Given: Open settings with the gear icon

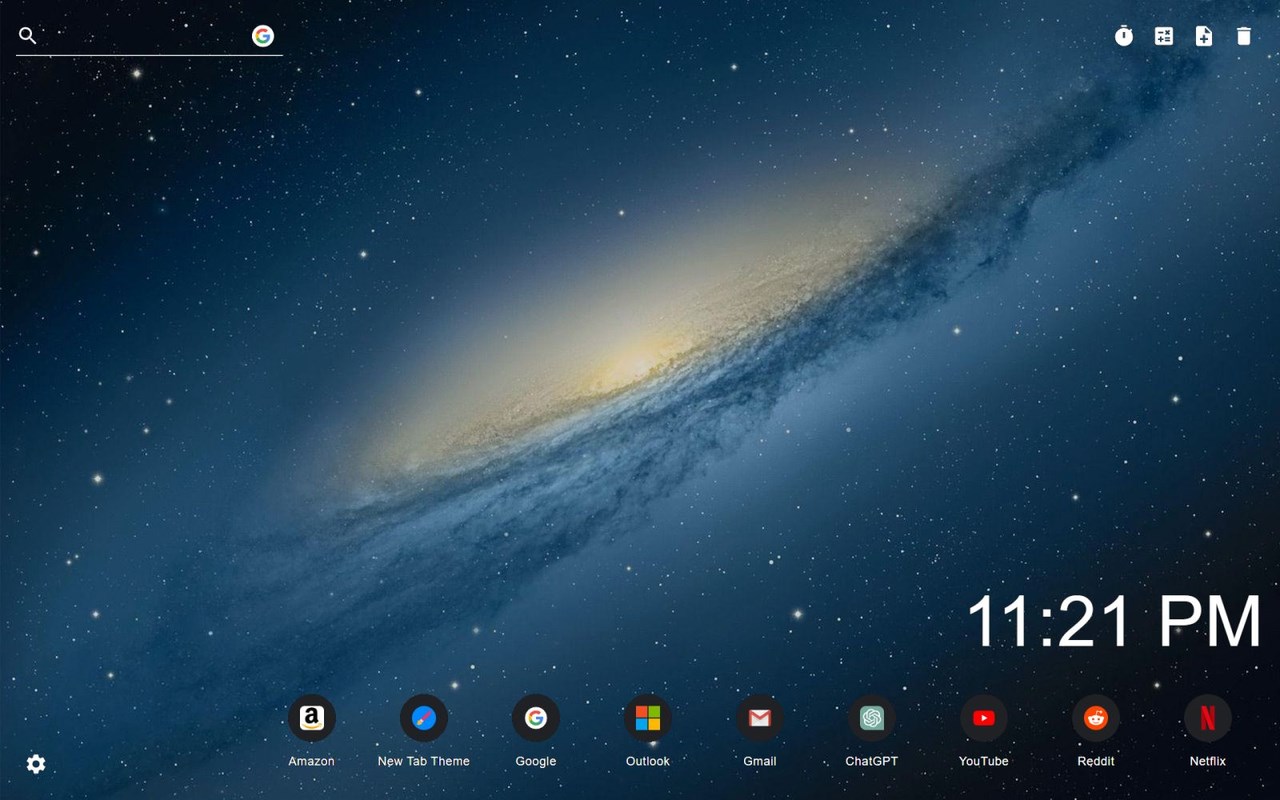Looking at the screenshot, I should pyautogui.click(x=36, y=764).
